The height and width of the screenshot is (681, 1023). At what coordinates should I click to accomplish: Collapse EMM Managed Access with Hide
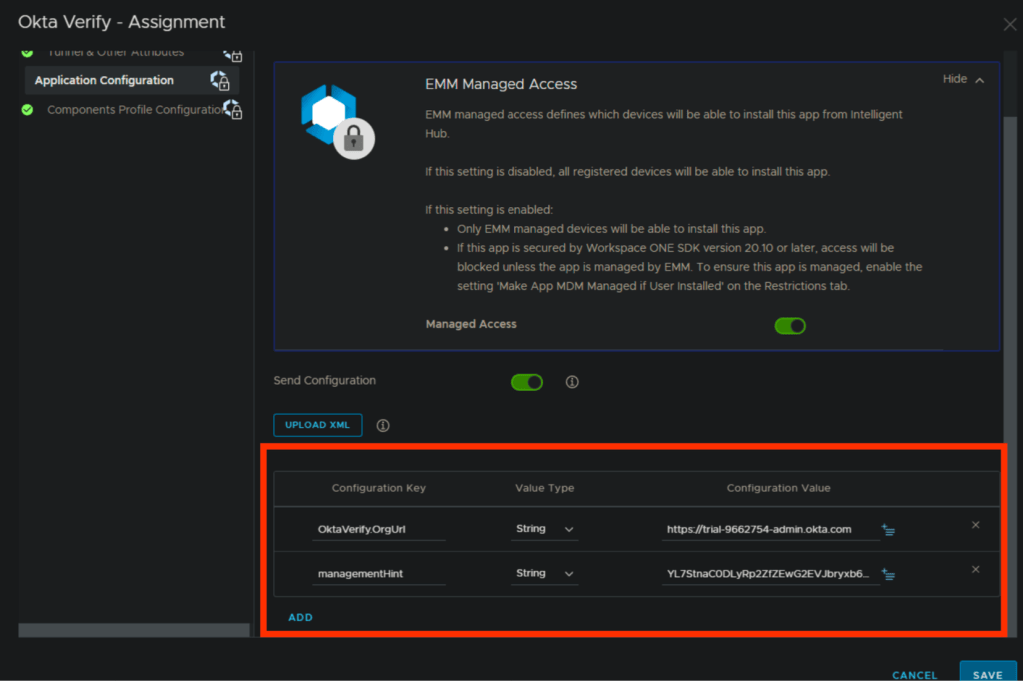coord(963,79)
